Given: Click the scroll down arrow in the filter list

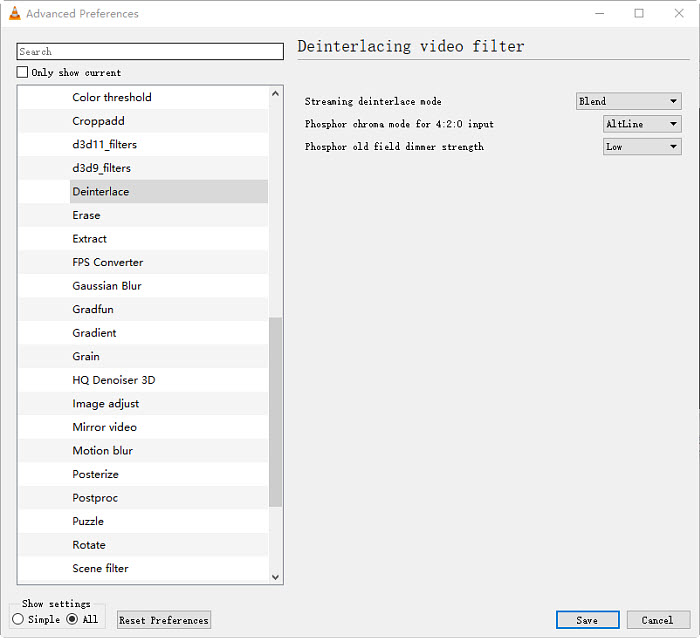Looking at the screenshot, I should [275, 577].
